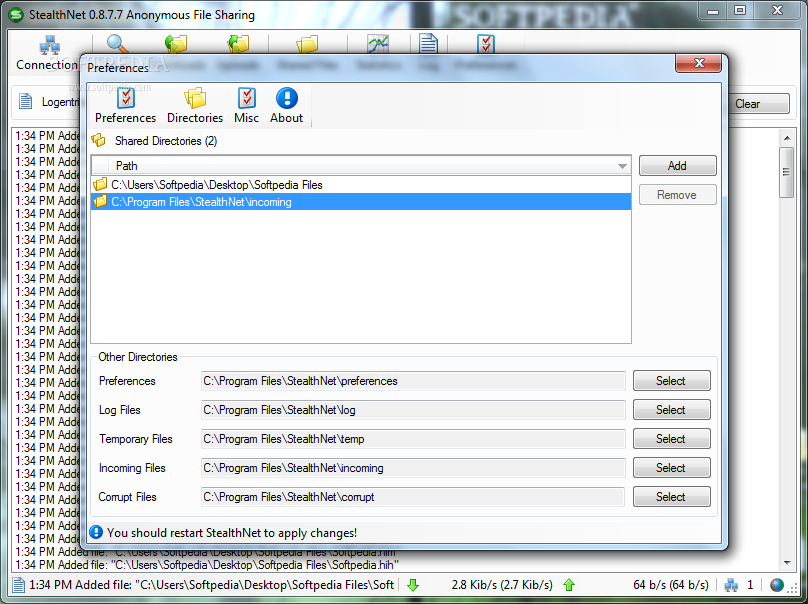Click Preferences checklist icon in main toolbar
808x604 pixels.
486,44
